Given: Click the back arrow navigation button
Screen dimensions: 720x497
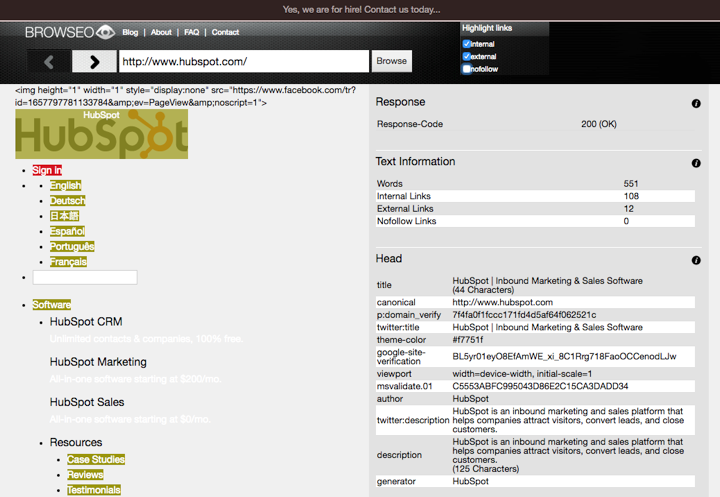Looking at the screenshot, I should (49, 62).
